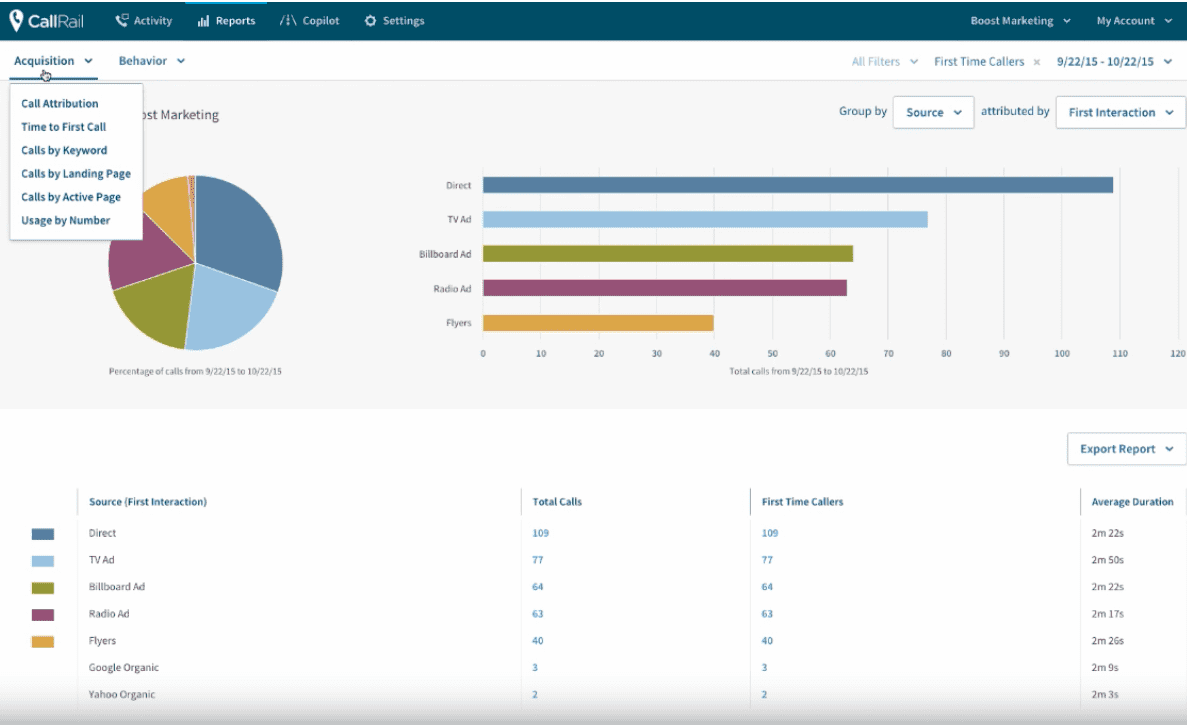
Task: Expand the All Filters dropdown
Action: coord(883,62)
